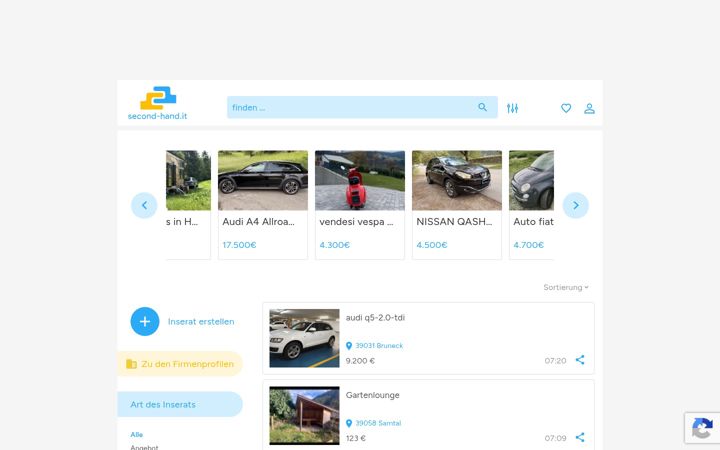The width and height of the screenshot is (720, 450).
Task: Go to previous carousel slide
Action: coord(144,205)
